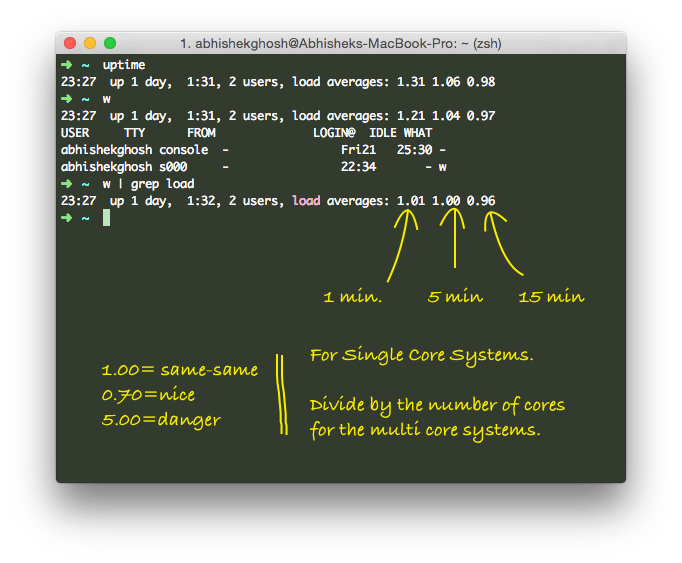Click the 'w | grep load' command

[148, 184]
